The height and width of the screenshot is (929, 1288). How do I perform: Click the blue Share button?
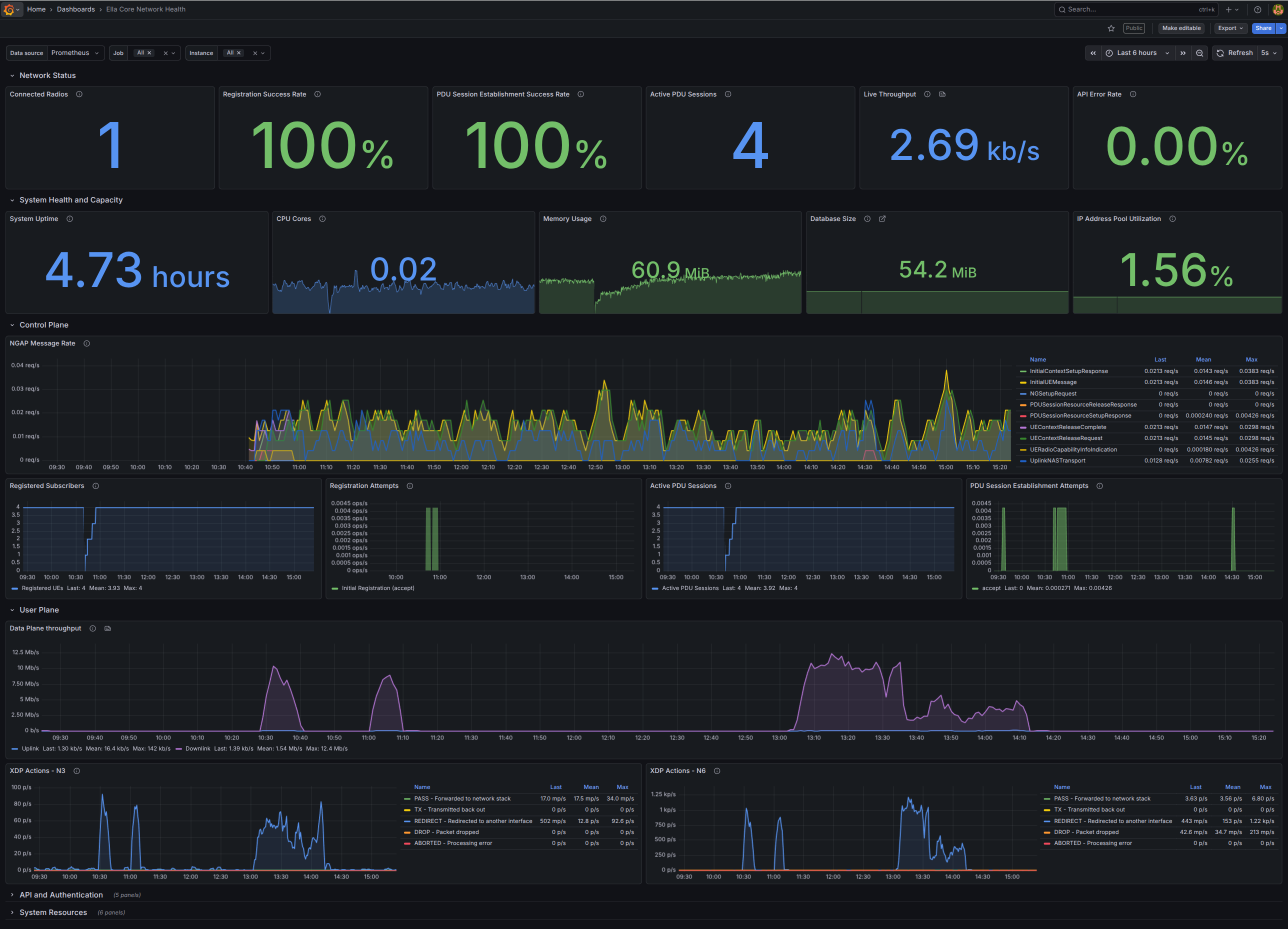point(1263,28)
